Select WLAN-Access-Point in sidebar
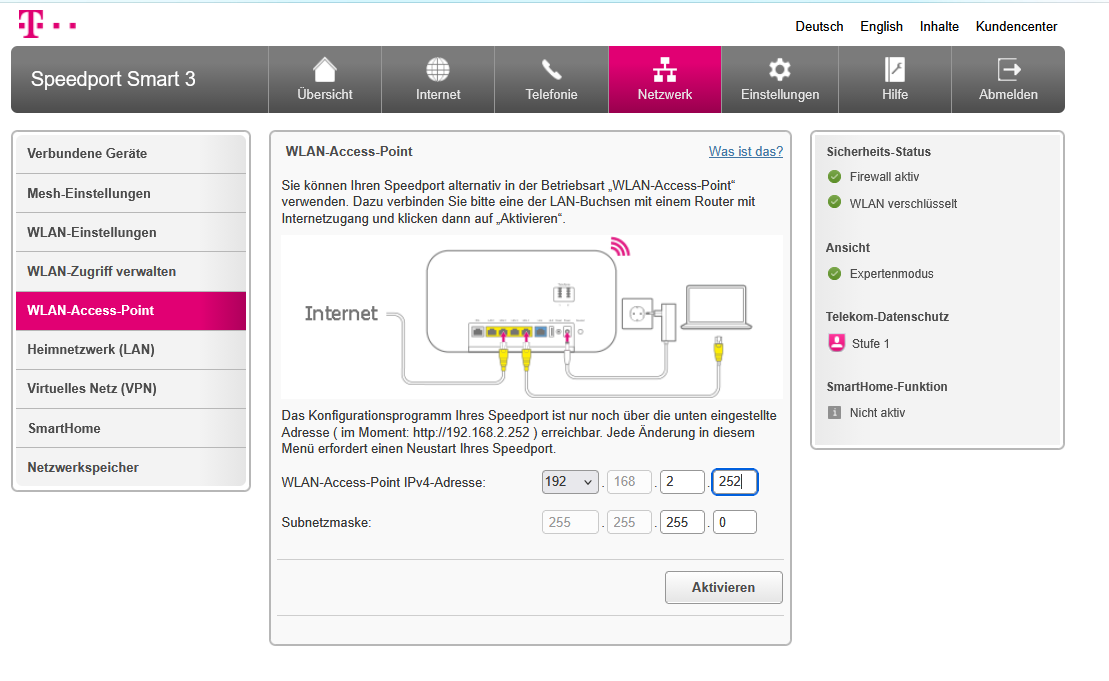 tap(131, 310)
